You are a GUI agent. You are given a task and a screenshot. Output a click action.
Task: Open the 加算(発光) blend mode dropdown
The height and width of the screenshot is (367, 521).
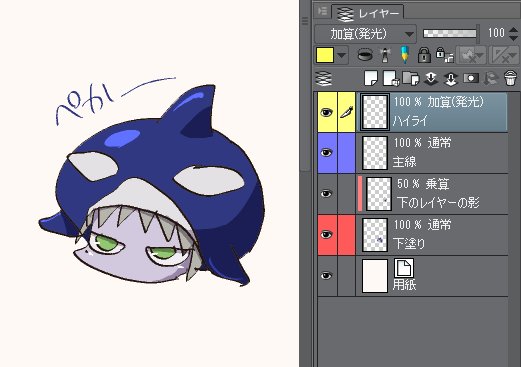tap(365, 34)
